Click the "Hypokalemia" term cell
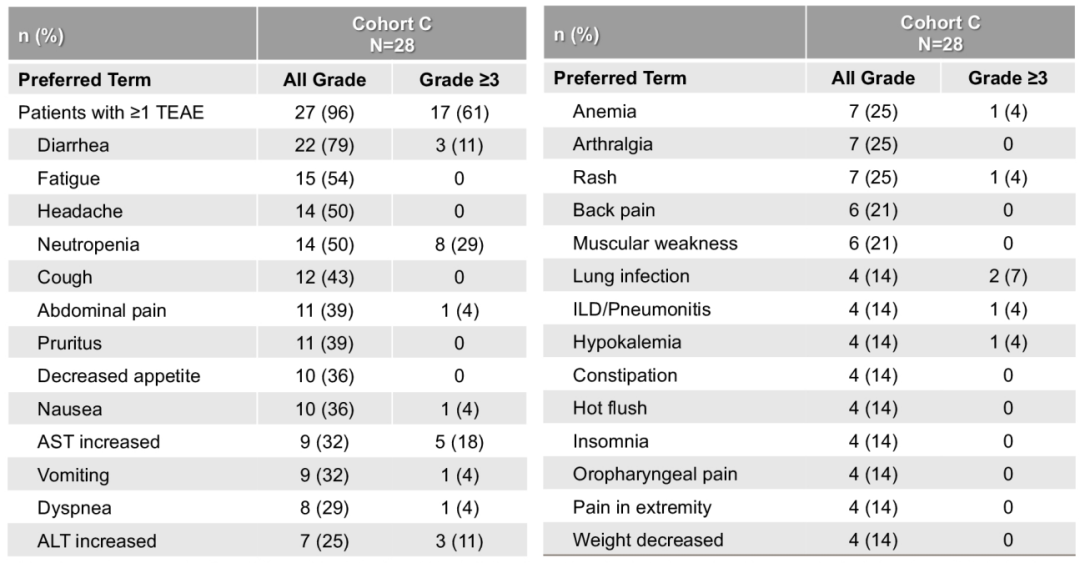Screen dimensions: 1080x563 pyautogui.click(x=627, y=342)
